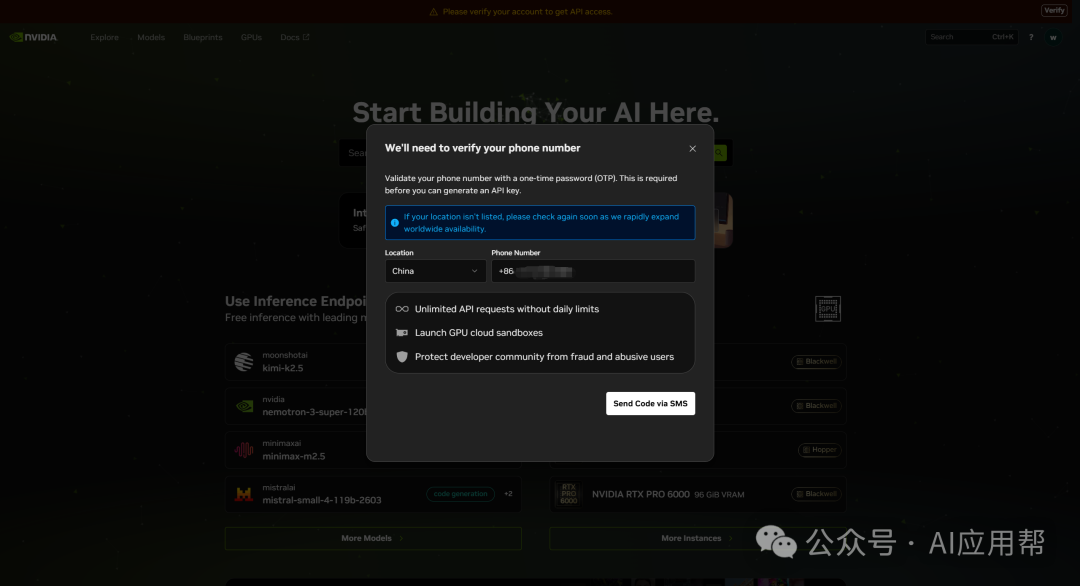Viewport: 1080px width, 586px height.
Task: Click the nvidia nemotron model icon
Action: (244, 406)
